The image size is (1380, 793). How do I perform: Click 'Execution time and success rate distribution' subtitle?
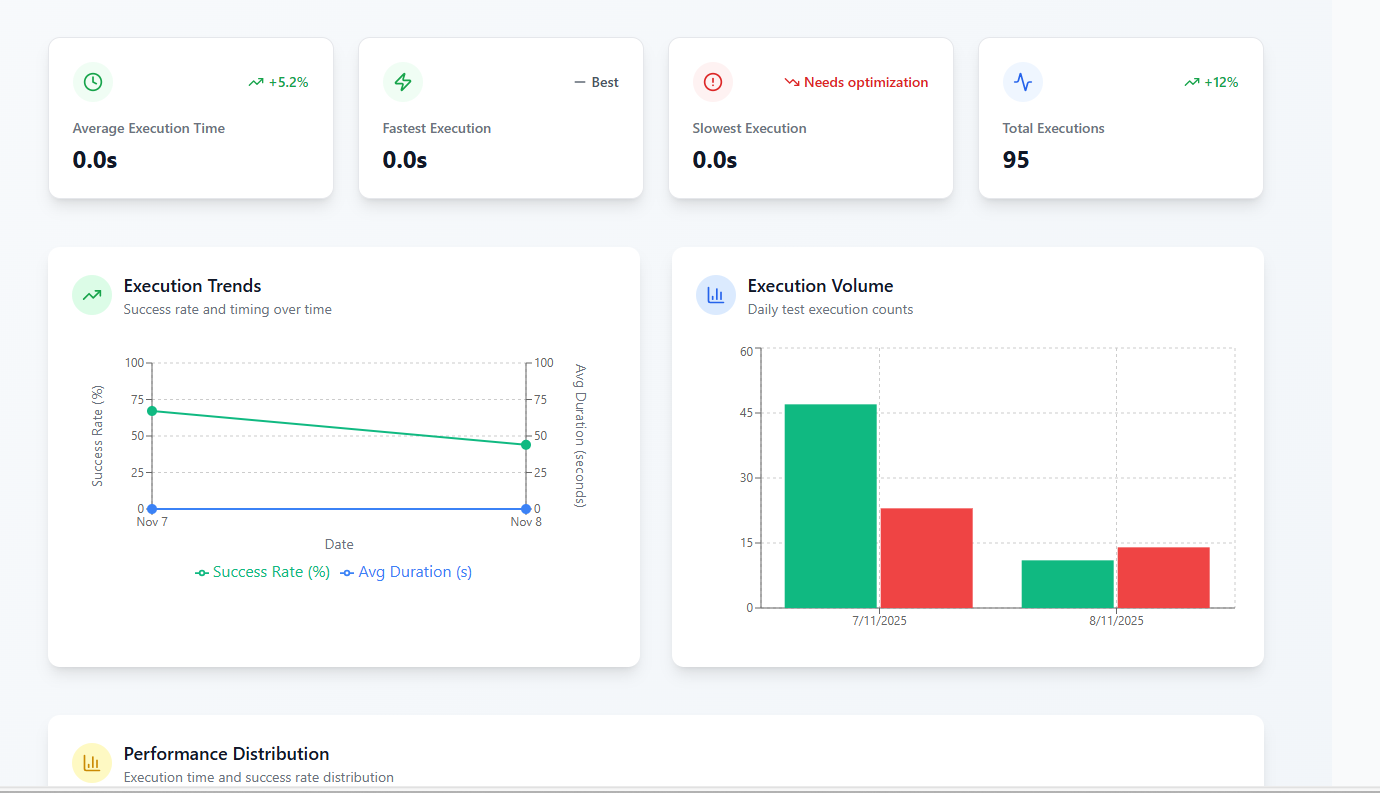click(x=259, y=777)
